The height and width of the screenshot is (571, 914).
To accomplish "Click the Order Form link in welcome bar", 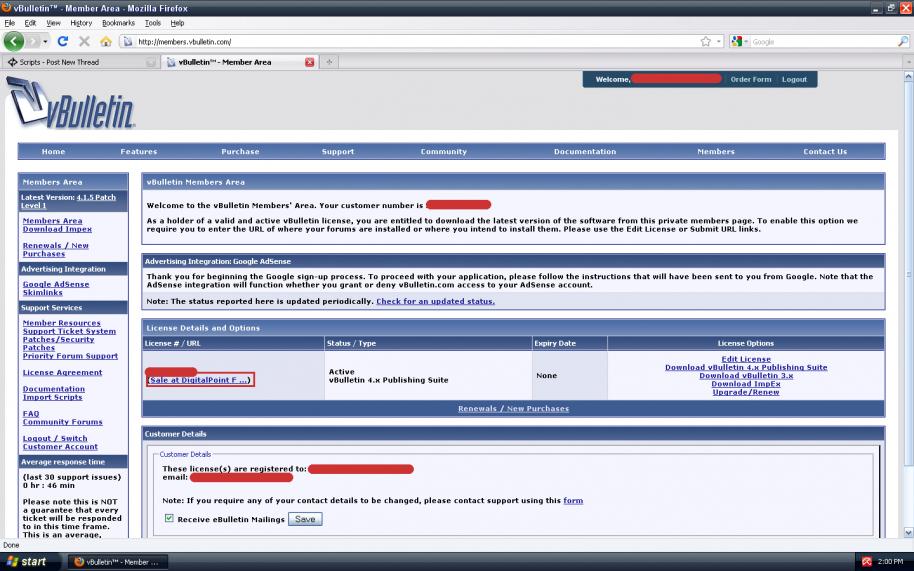I will 750,79.
